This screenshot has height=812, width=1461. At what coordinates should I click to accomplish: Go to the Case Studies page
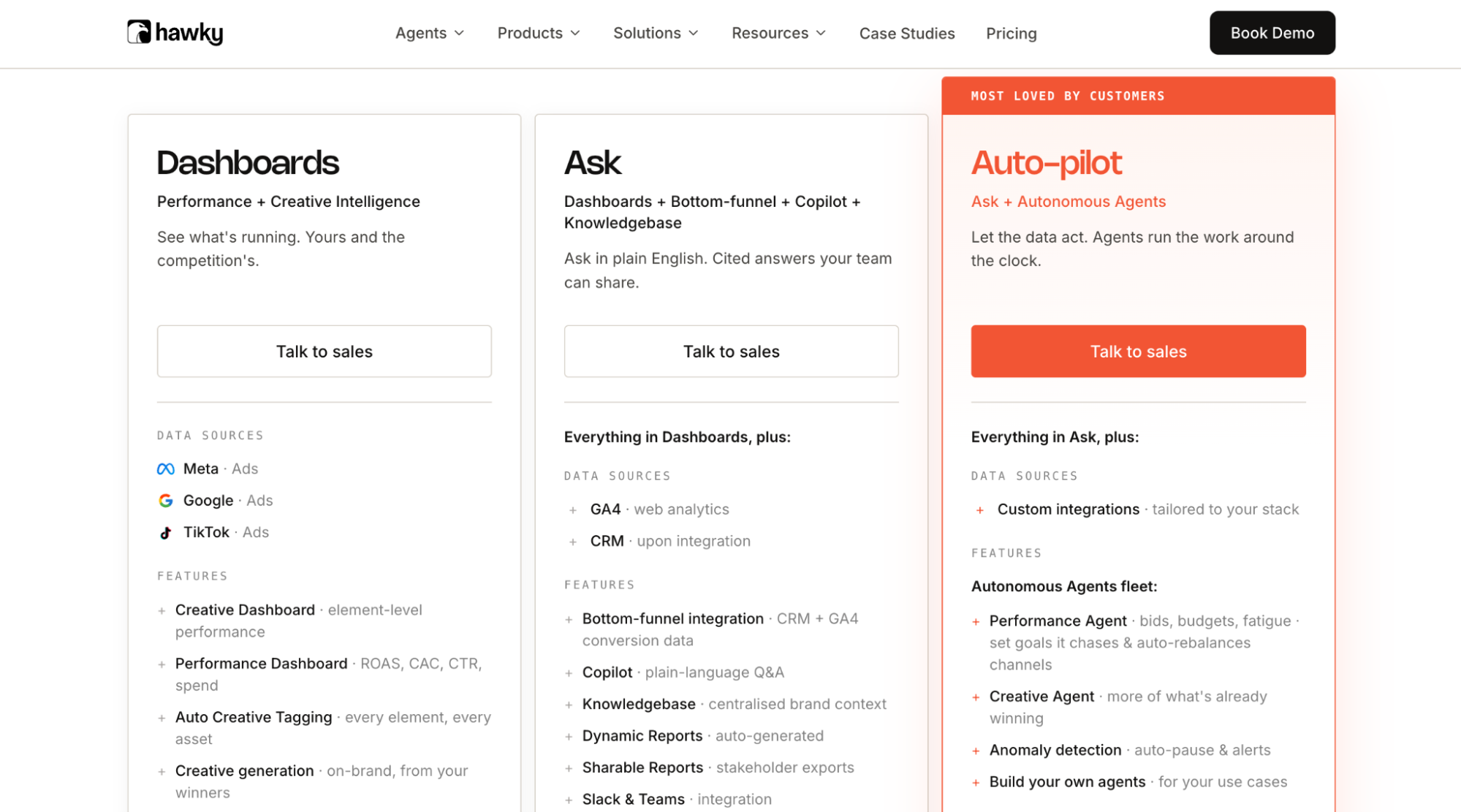(906, 33)
